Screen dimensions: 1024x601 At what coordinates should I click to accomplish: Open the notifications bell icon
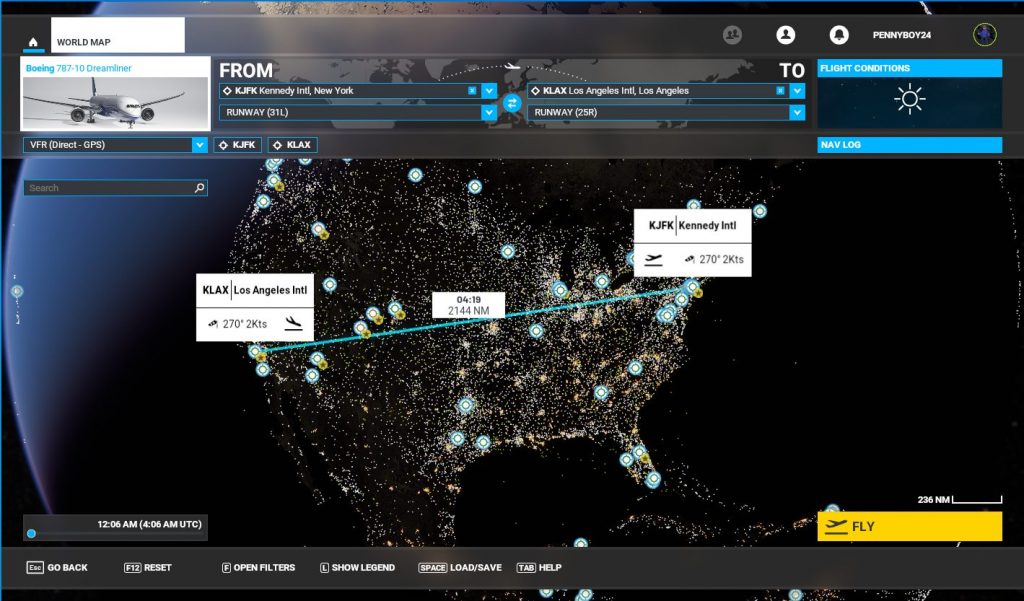(839, 35)
